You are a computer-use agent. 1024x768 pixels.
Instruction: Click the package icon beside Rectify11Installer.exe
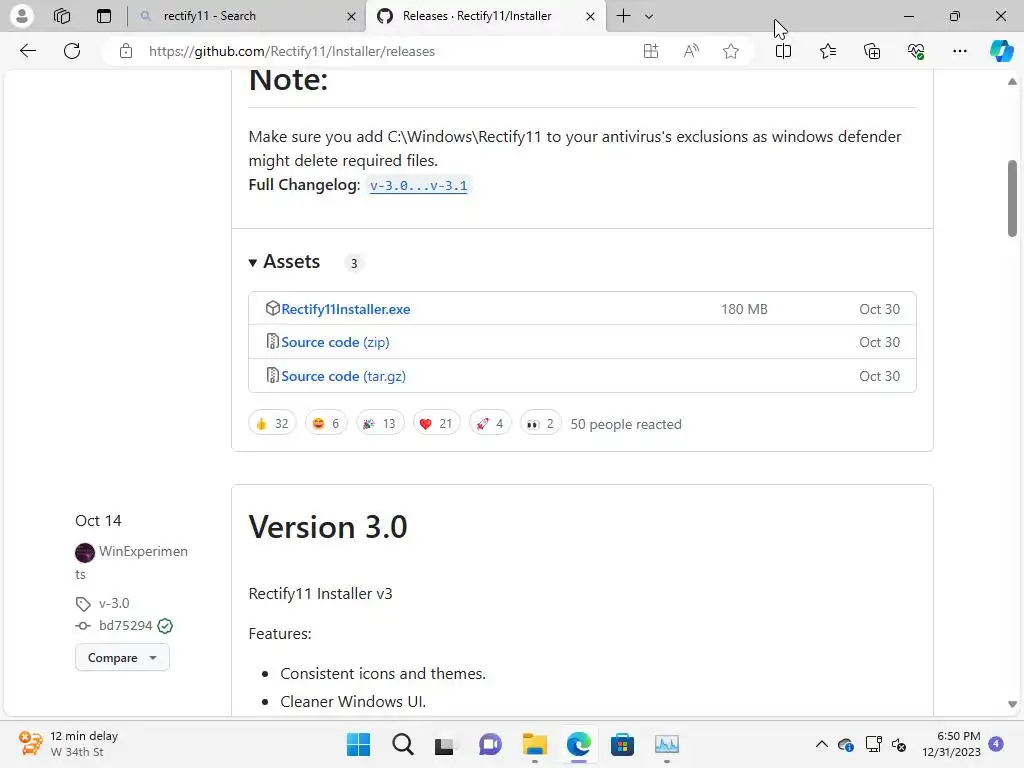point(272,308)
